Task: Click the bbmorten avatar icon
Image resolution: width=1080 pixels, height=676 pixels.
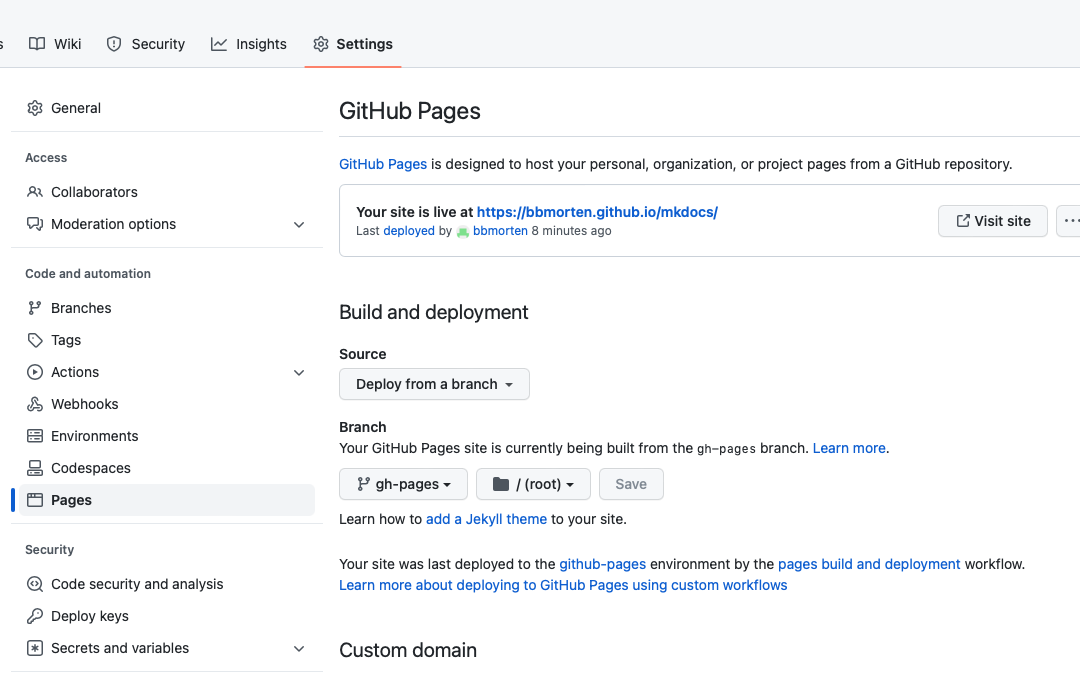Action: point(463,232)
